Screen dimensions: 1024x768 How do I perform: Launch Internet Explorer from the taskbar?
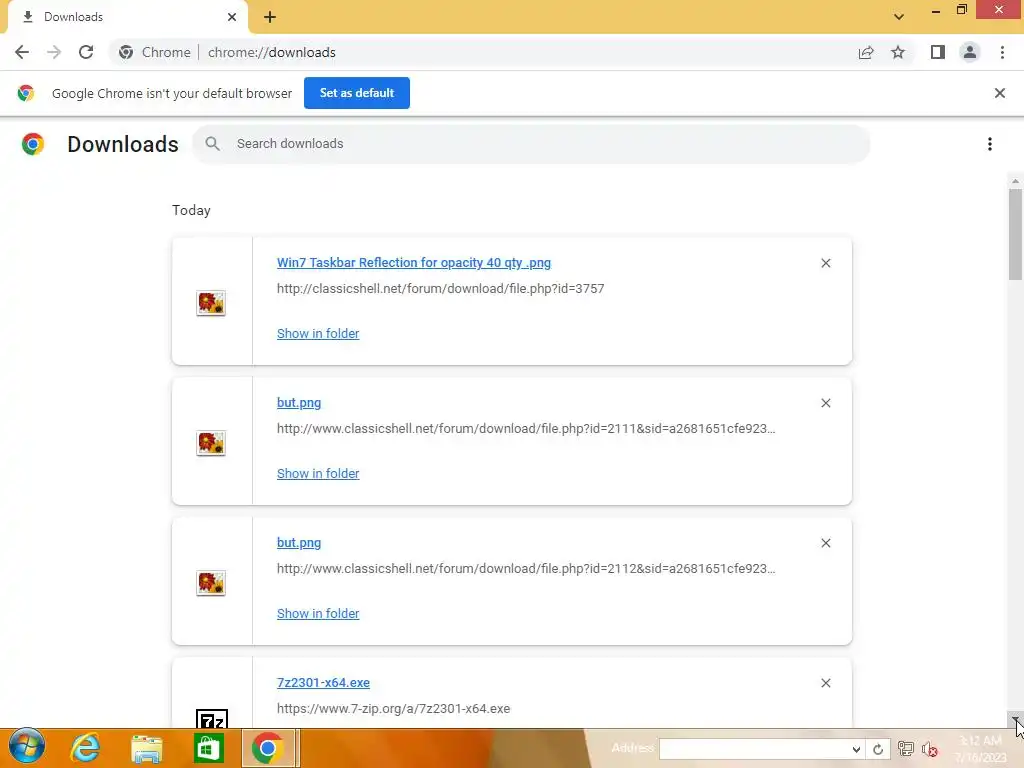tap(85, 748)
